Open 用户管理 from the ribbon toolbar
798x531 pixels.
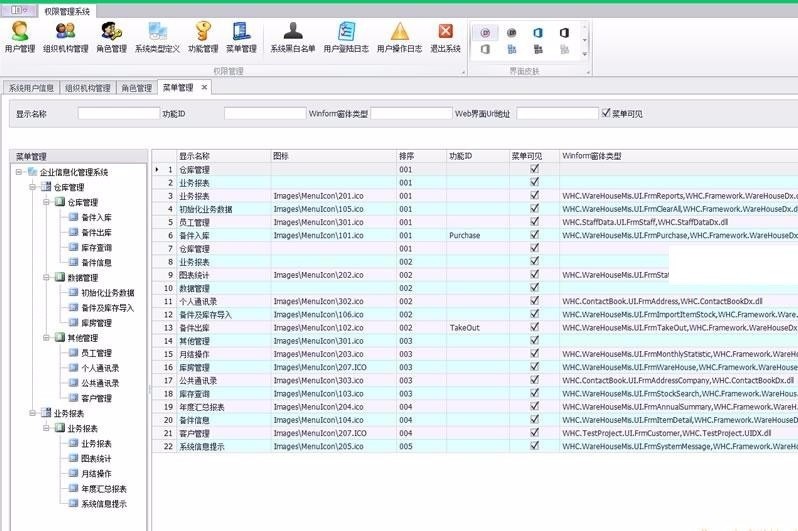point(19,37)
